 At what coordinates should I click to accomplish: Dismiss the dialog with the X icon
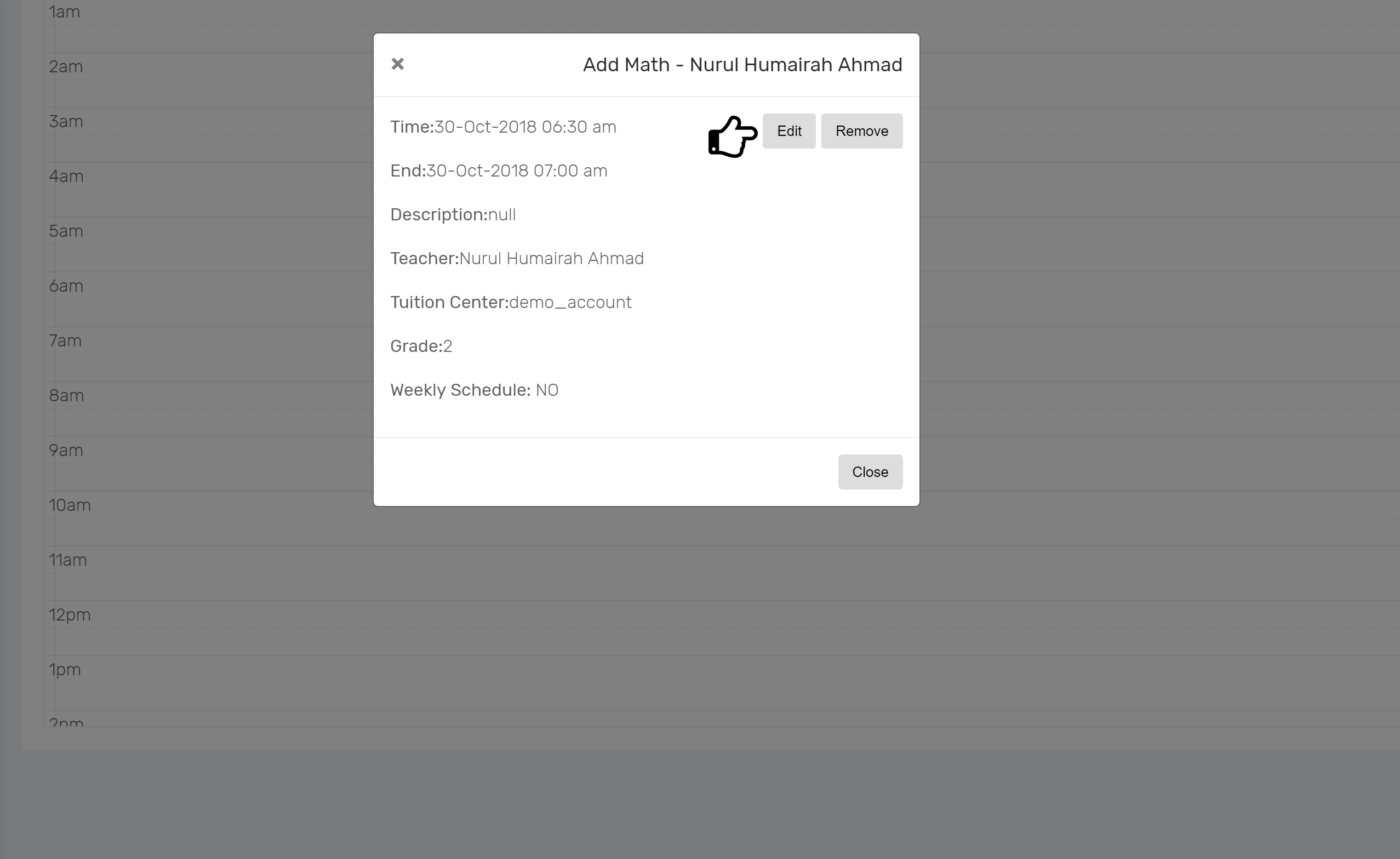coord(398,64)
